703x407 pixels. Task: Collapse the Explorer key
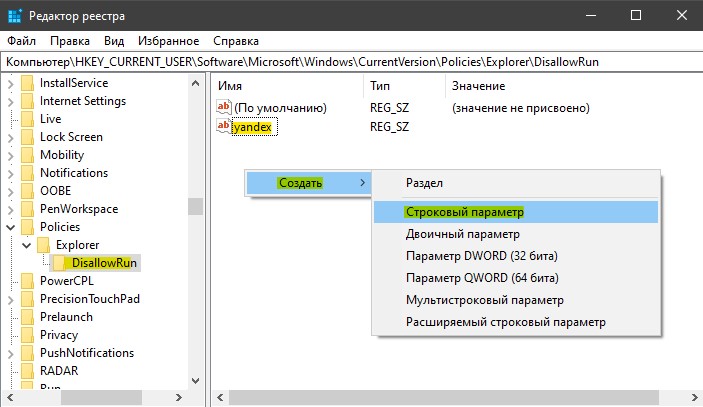point(27,245)
